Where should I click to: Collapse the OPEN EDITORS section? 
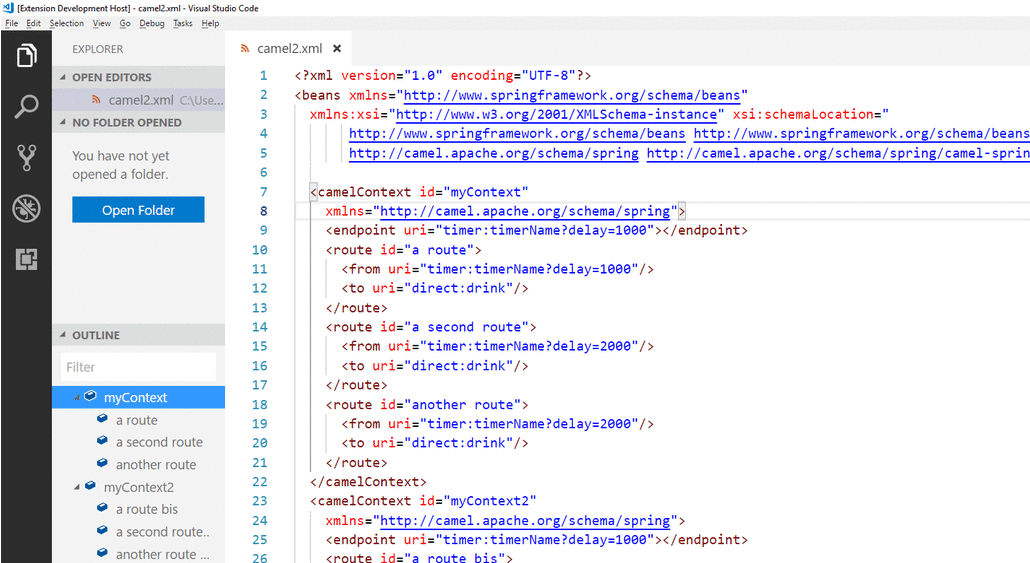coord(63,77)
